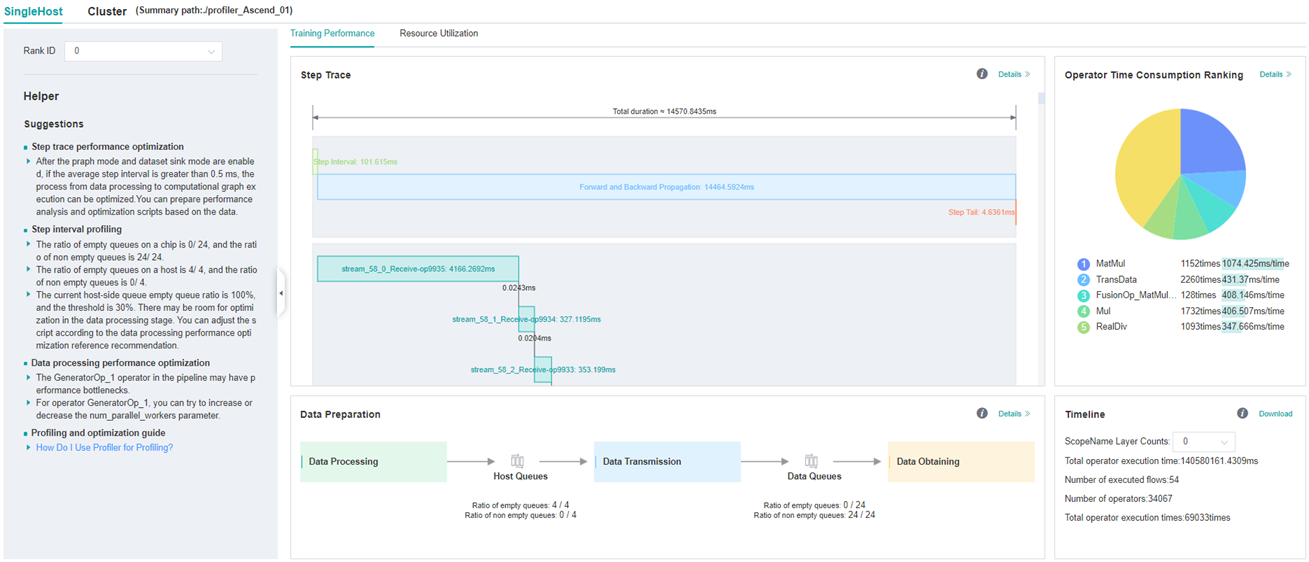The width and height of the screenshot is (1309, 562).
Task: Click the MatMul number 1 legend badge
Action: coord(1083,264)
